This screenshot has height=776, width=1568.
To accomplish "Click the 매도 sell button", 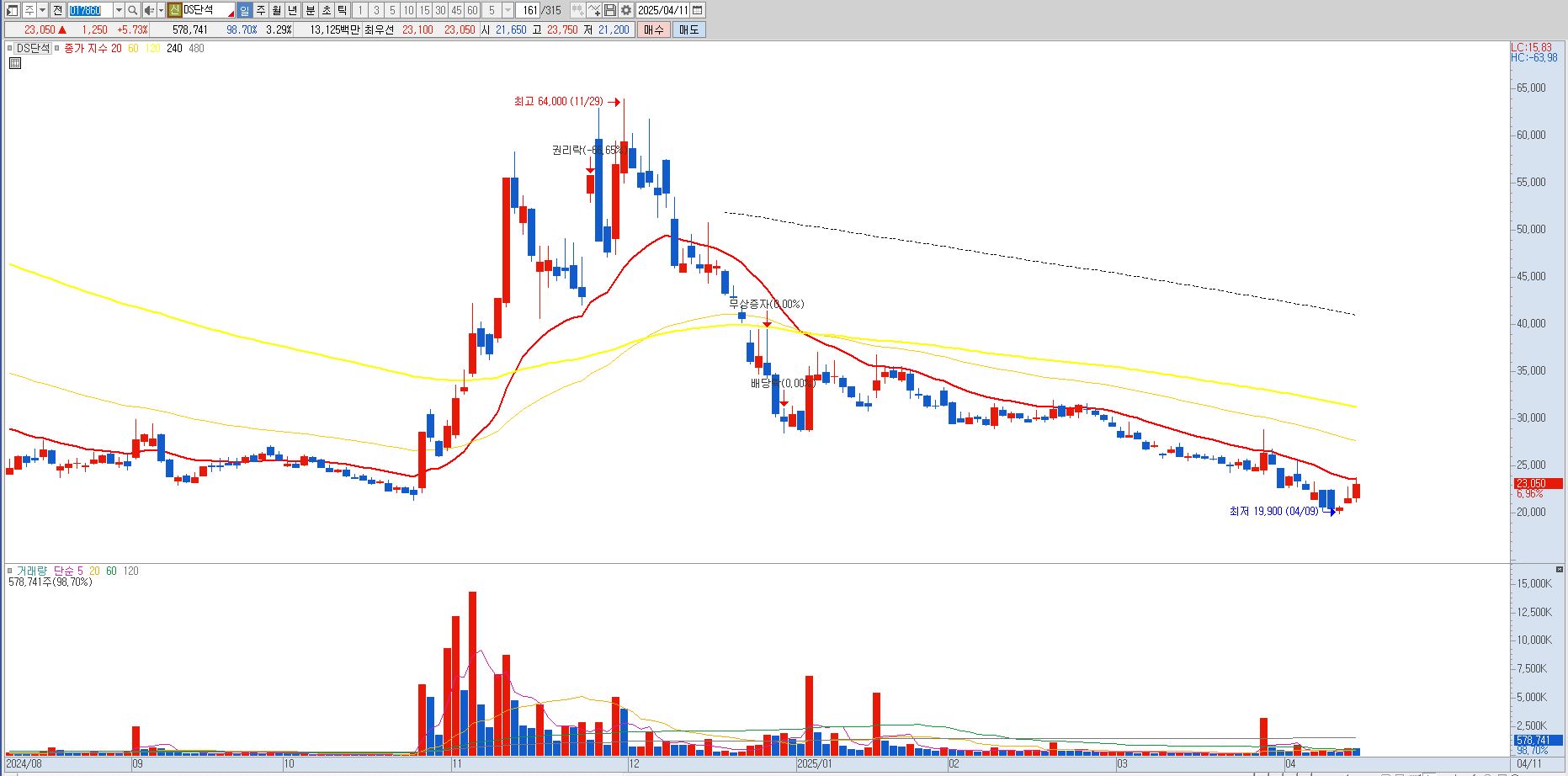I will coord(688,29).
